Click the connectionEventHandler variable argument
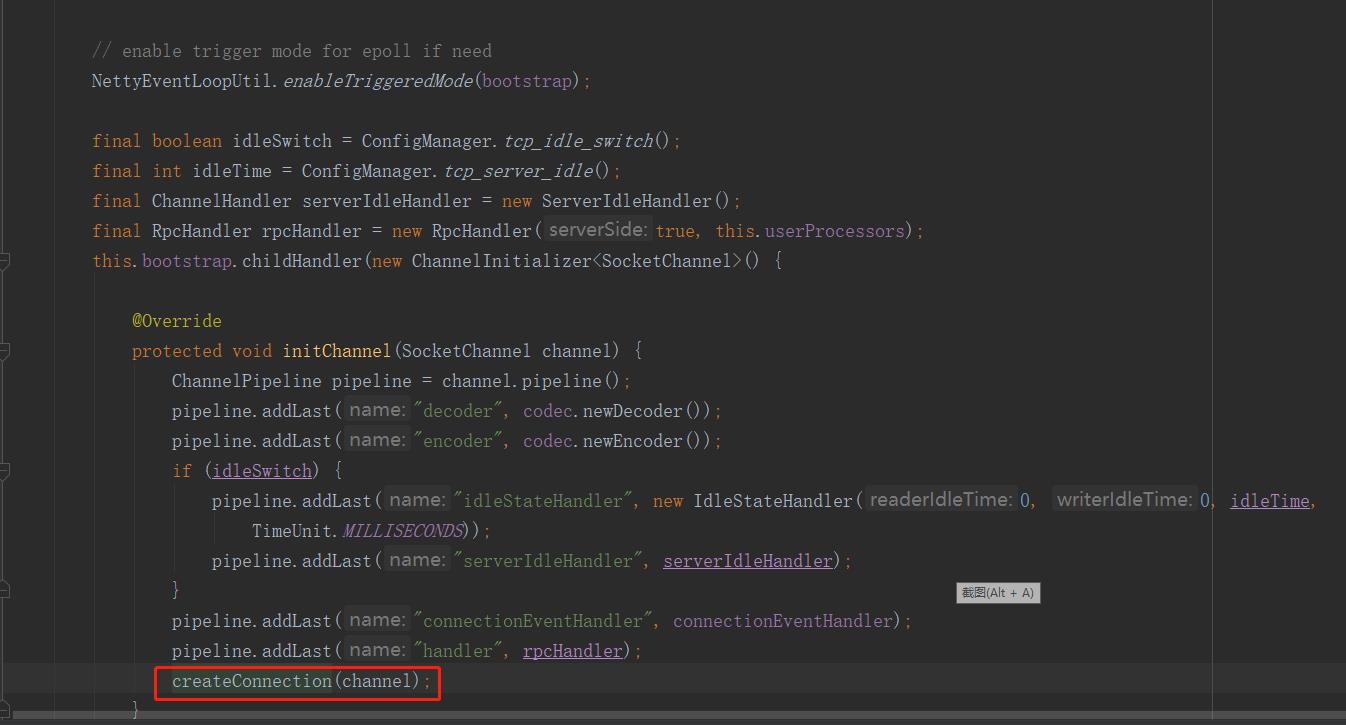The height and width of the screenshot is (725, 1346). coord(783,621)
